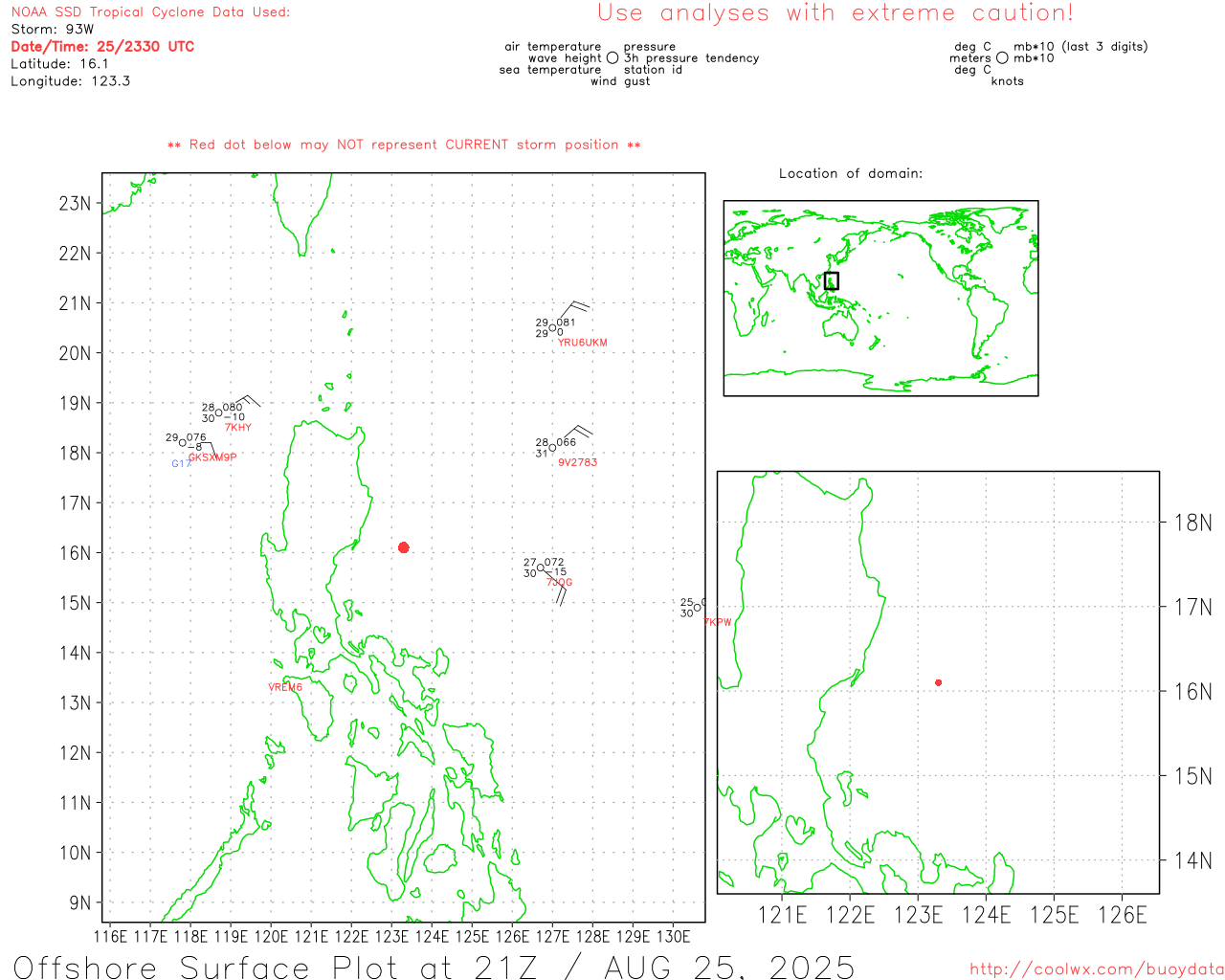This screenshot has height=980, width=1225.
Task: Click the 7KHY station circle marker
Action: pyautogui.click(x=218, y=412)
